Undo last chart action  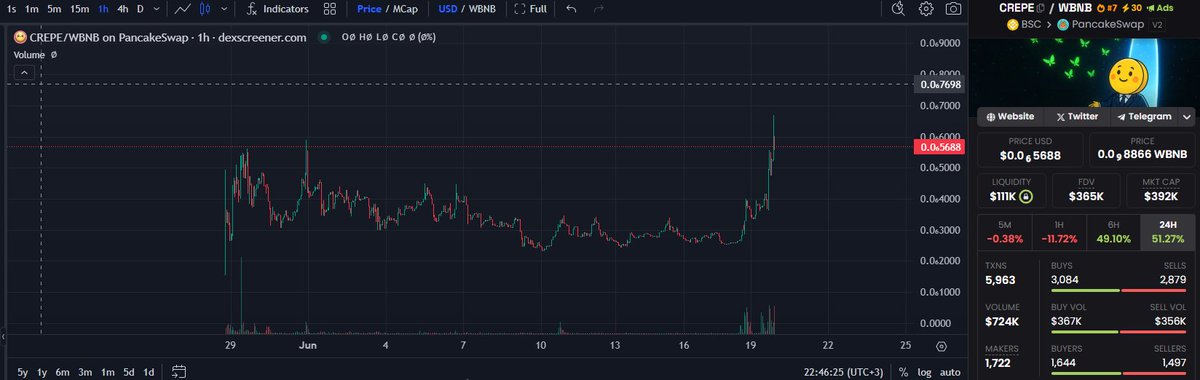click(571, 9)
